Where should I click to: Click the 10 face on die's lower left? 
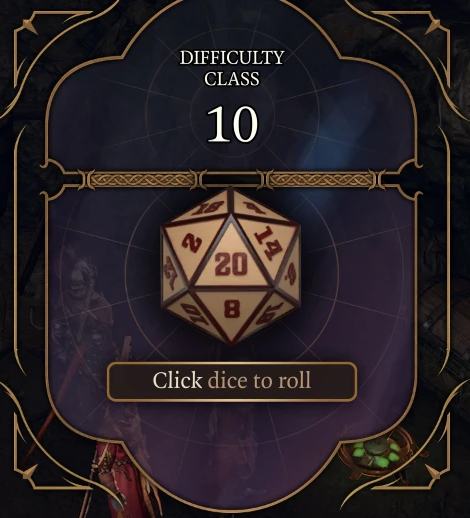coord(195,315)
